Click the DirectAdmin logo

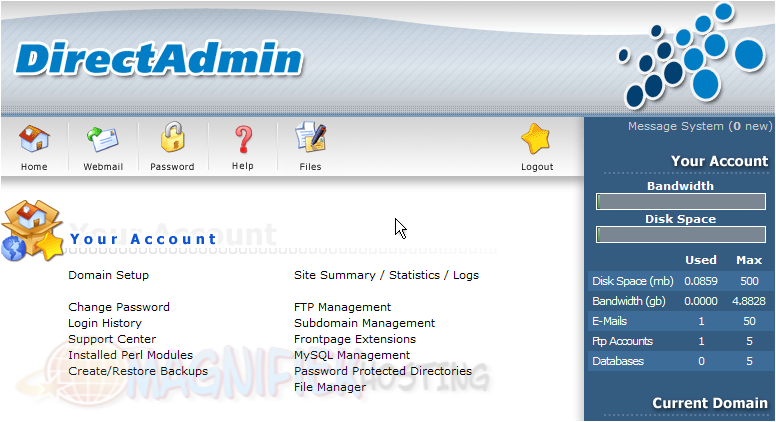pyautogui.click(x=159, y=59)
